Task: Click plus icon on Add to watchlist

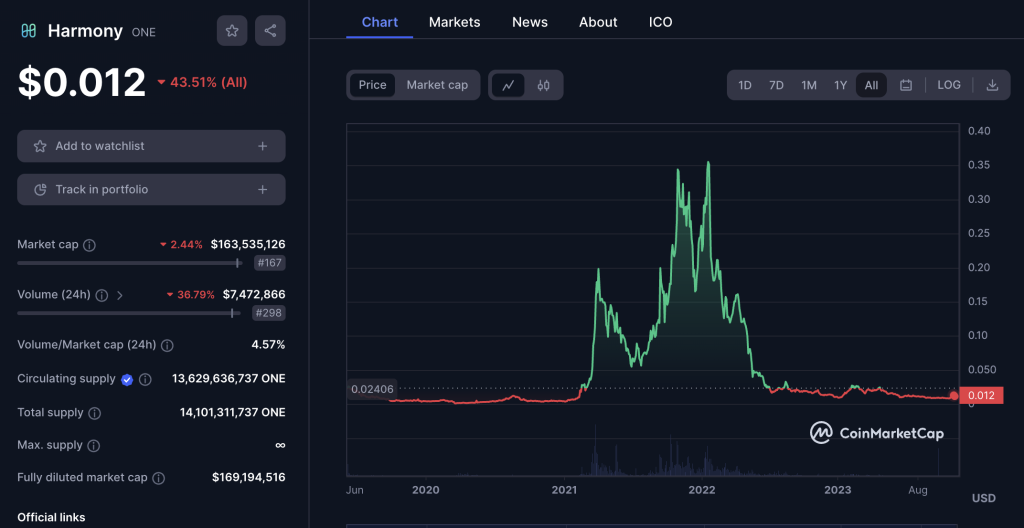Action: pos(263,146)
